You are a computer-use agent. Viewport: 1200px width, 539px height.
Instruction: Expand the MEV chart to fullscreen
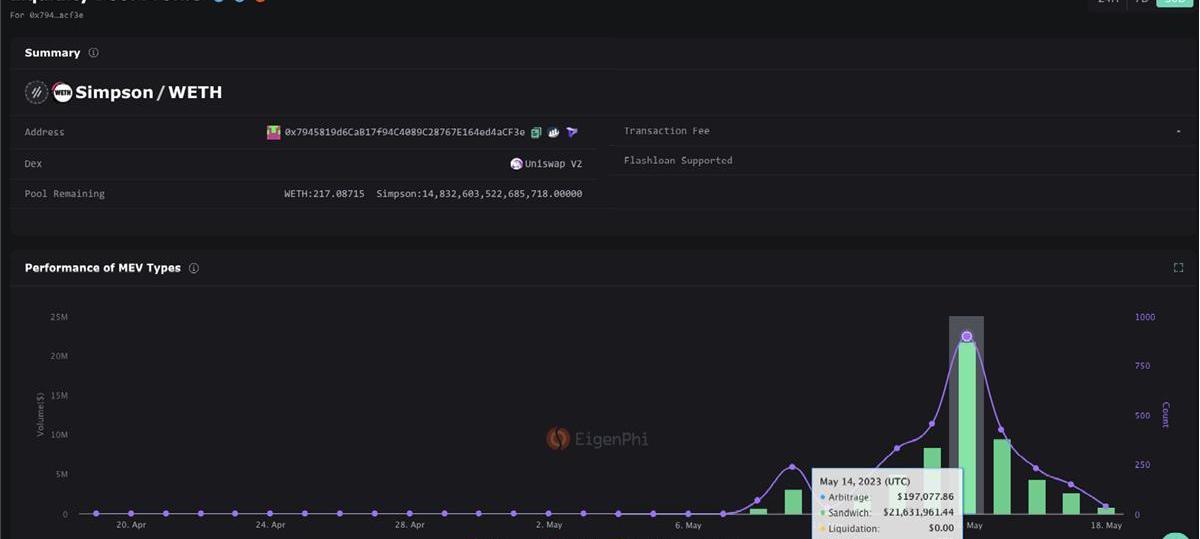(1178, 268)
